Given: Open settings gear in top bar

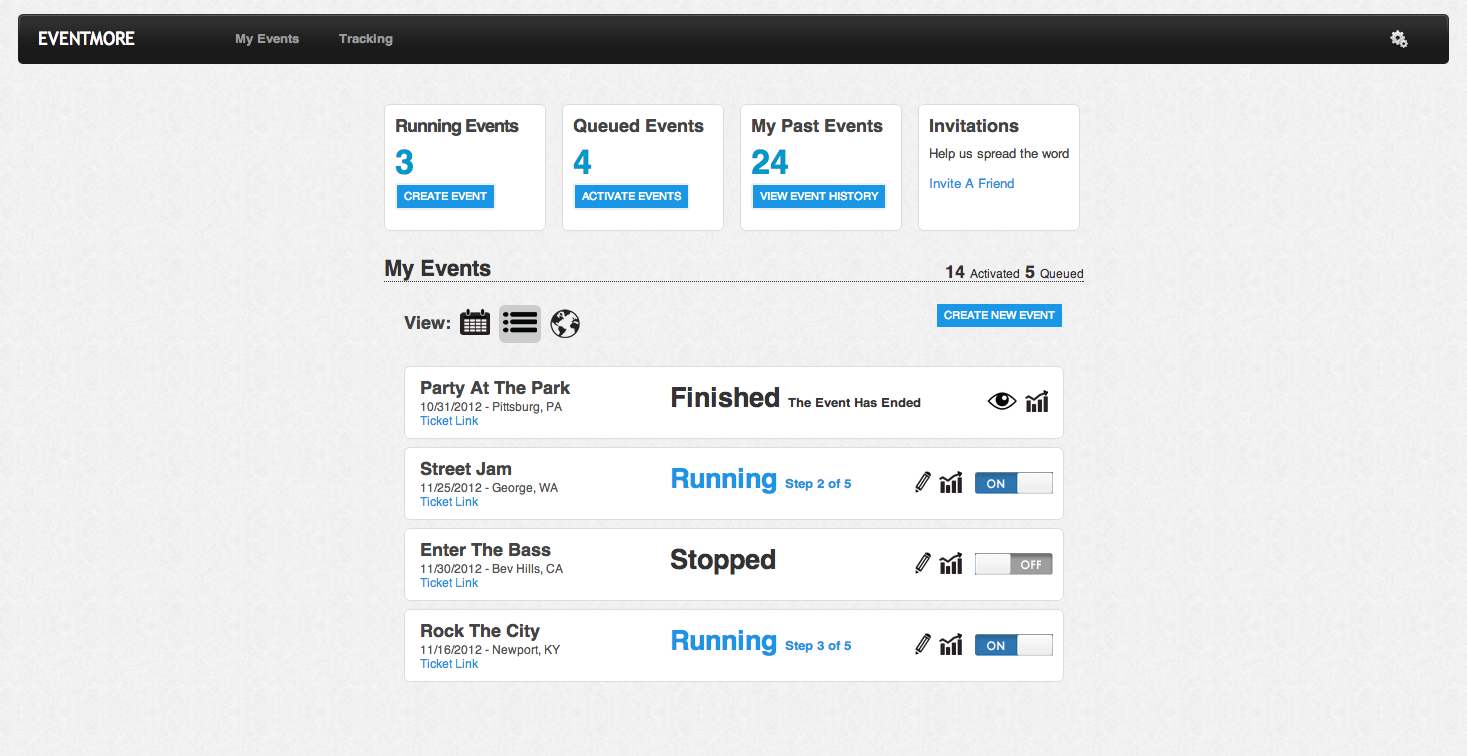Looking at the screenshot, I should tap(1399, 39).
